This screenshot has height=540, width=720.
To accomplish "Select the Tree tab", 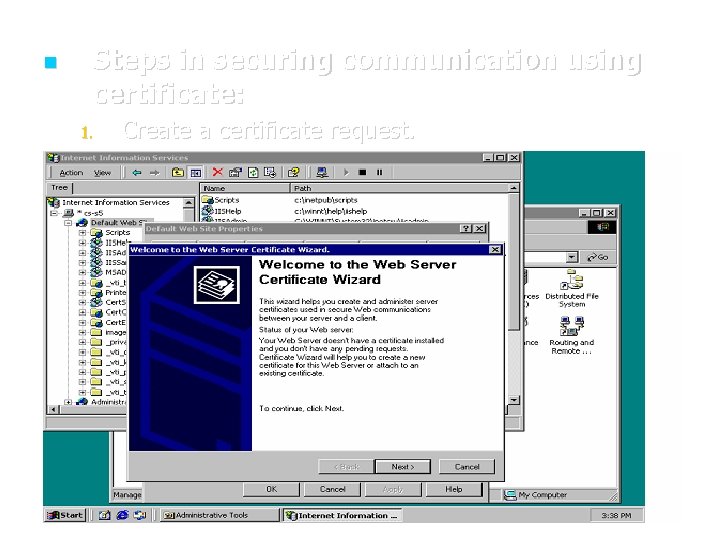I will click(x=60, y=188).
